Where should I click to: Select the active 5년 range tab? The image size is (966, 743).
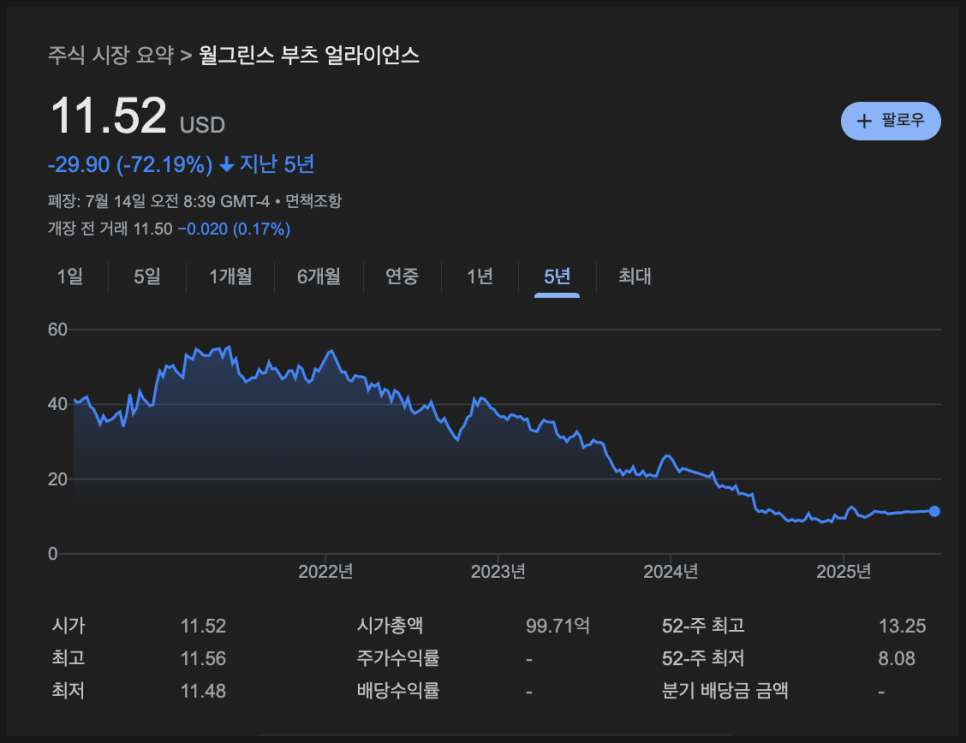coord(557,277)
